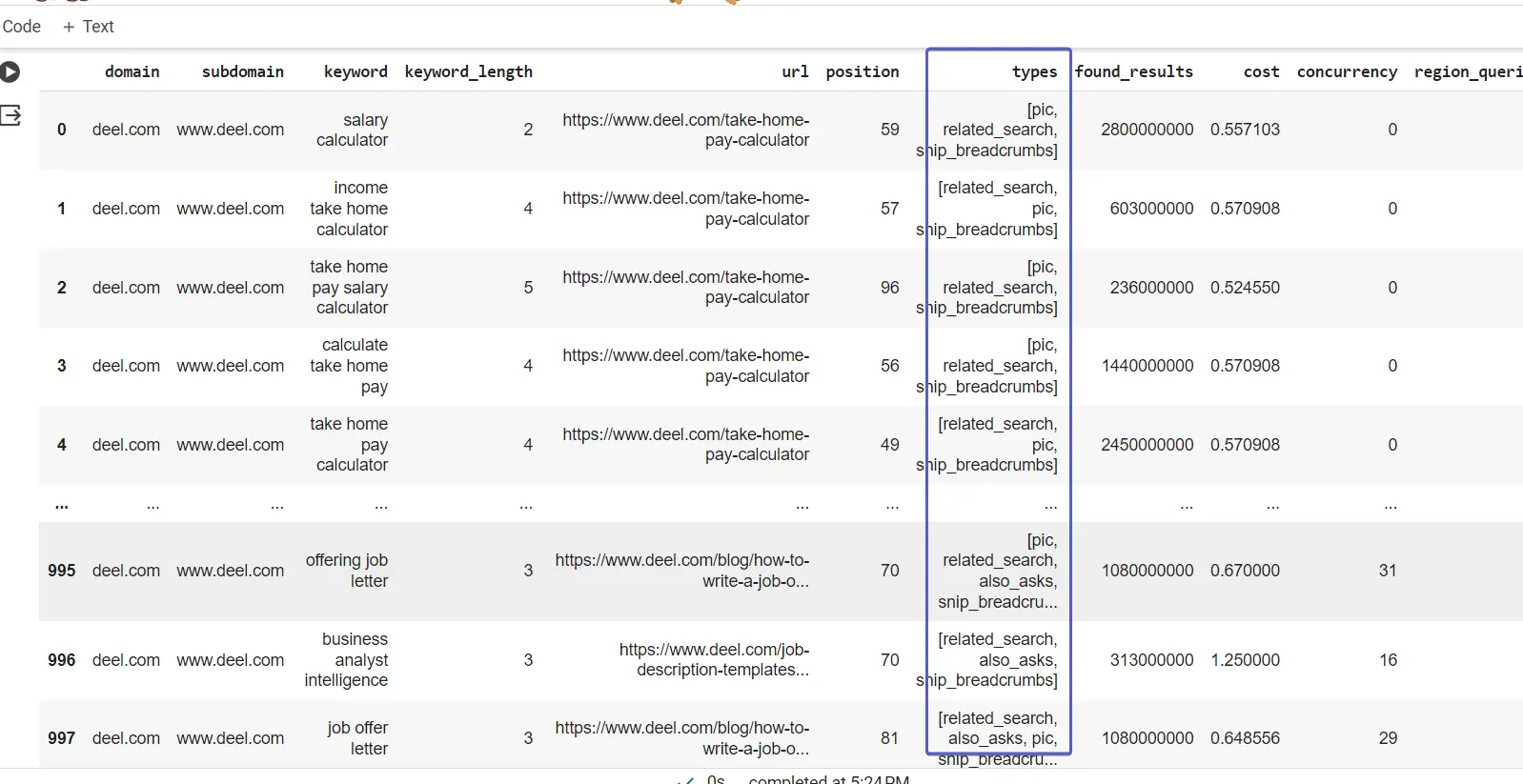1523x784 pixels.
Task: Click the subdomain column header
Action: 243,71
